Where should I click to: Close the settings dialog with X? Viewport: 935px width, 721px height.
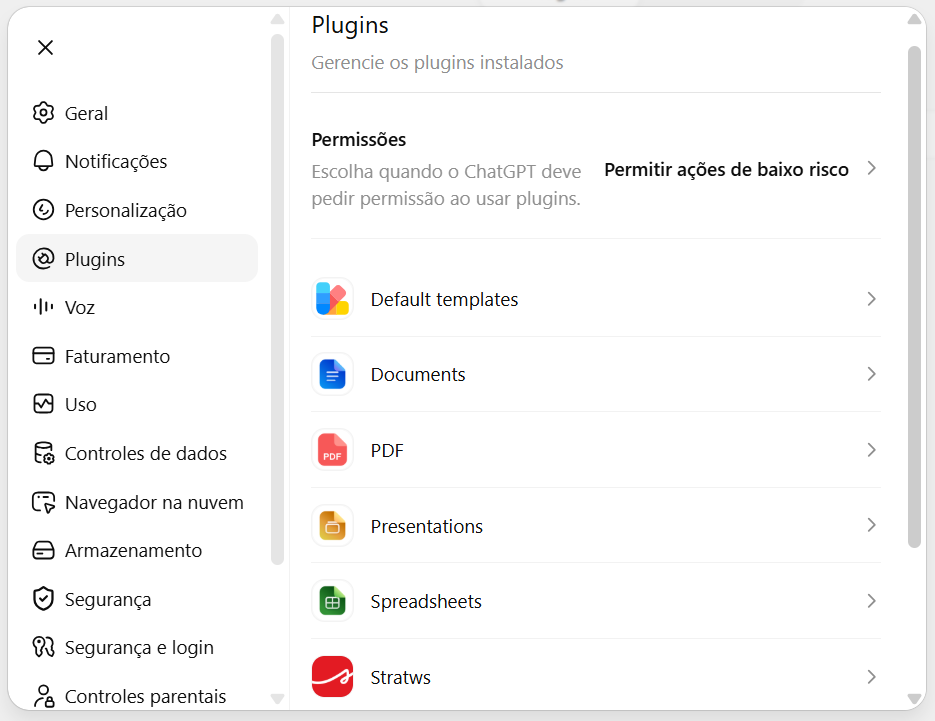coord(45,47)
